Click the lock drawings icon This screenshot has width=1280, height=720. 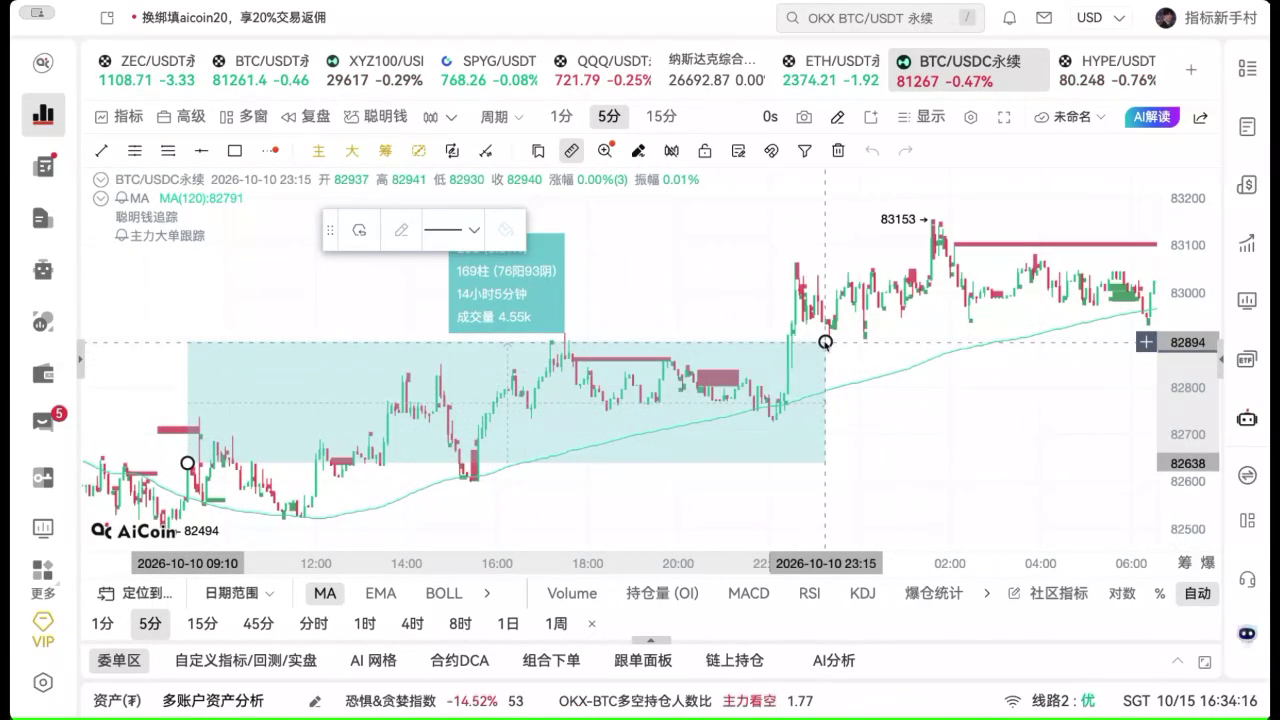(x=705, y=151)
